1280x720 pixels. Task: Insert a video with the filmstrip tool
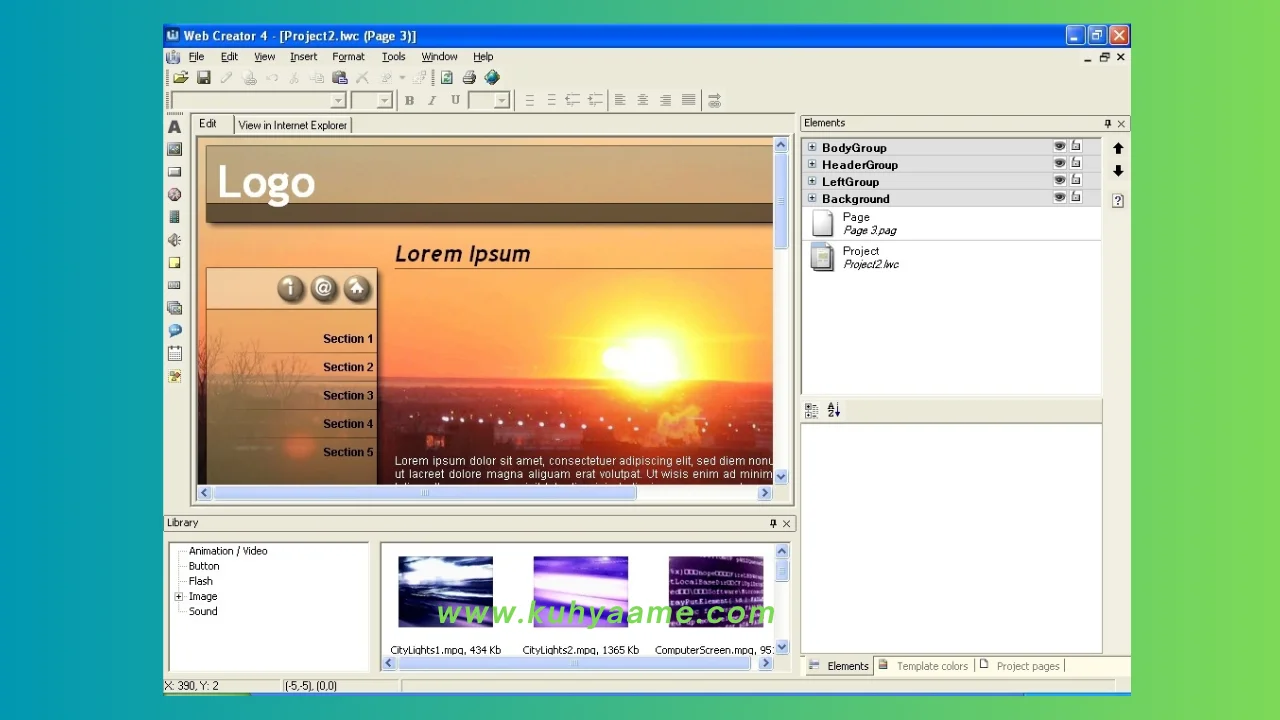tap(175, 217)
